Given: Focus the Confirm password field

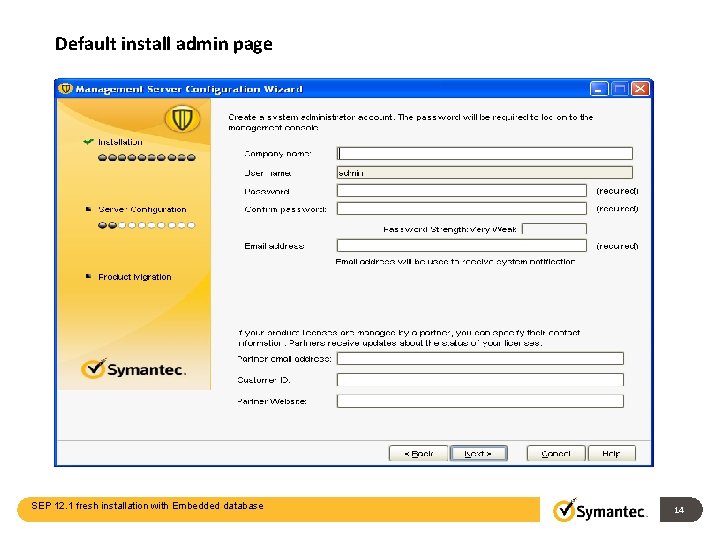Looking at the screenshot, I should pyautogui.click(x=461, y=208).
